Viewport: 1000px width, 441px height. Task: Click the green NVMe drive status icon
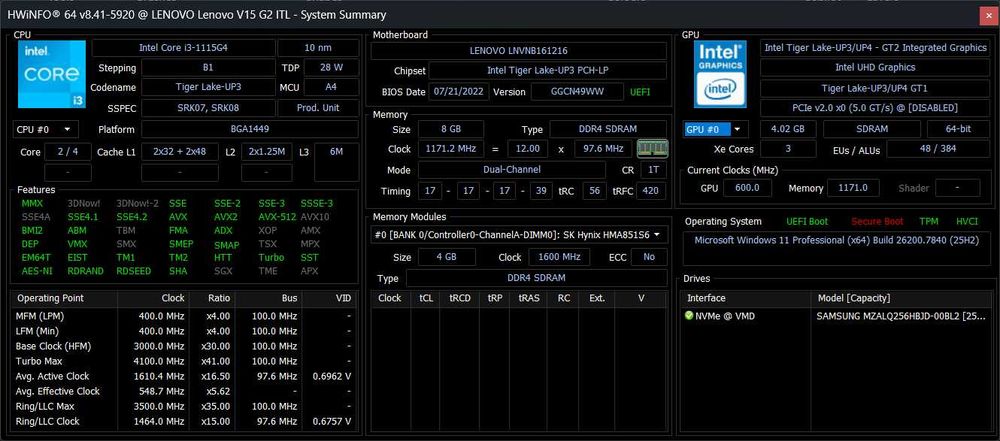pos(689,316)
